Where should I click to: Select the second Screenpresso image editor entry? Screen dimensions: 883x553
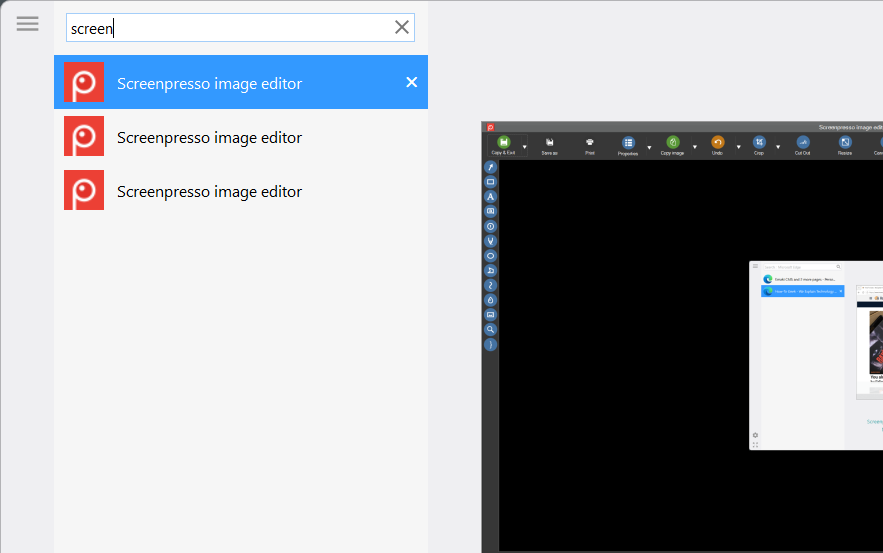240,136
